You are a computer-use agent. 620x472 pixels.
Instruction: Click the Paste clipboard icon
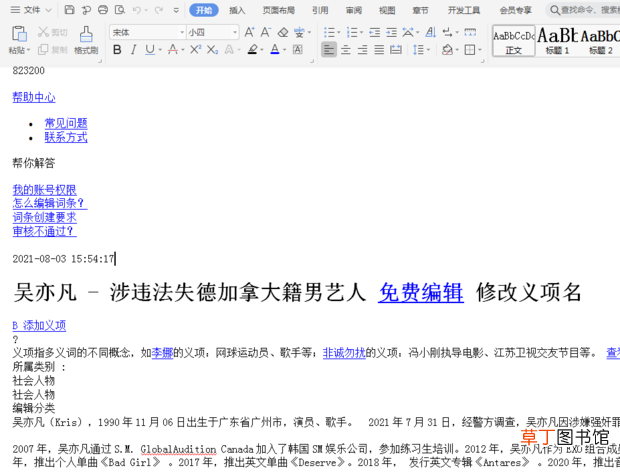pyautogui.click(x=19, y=34)
